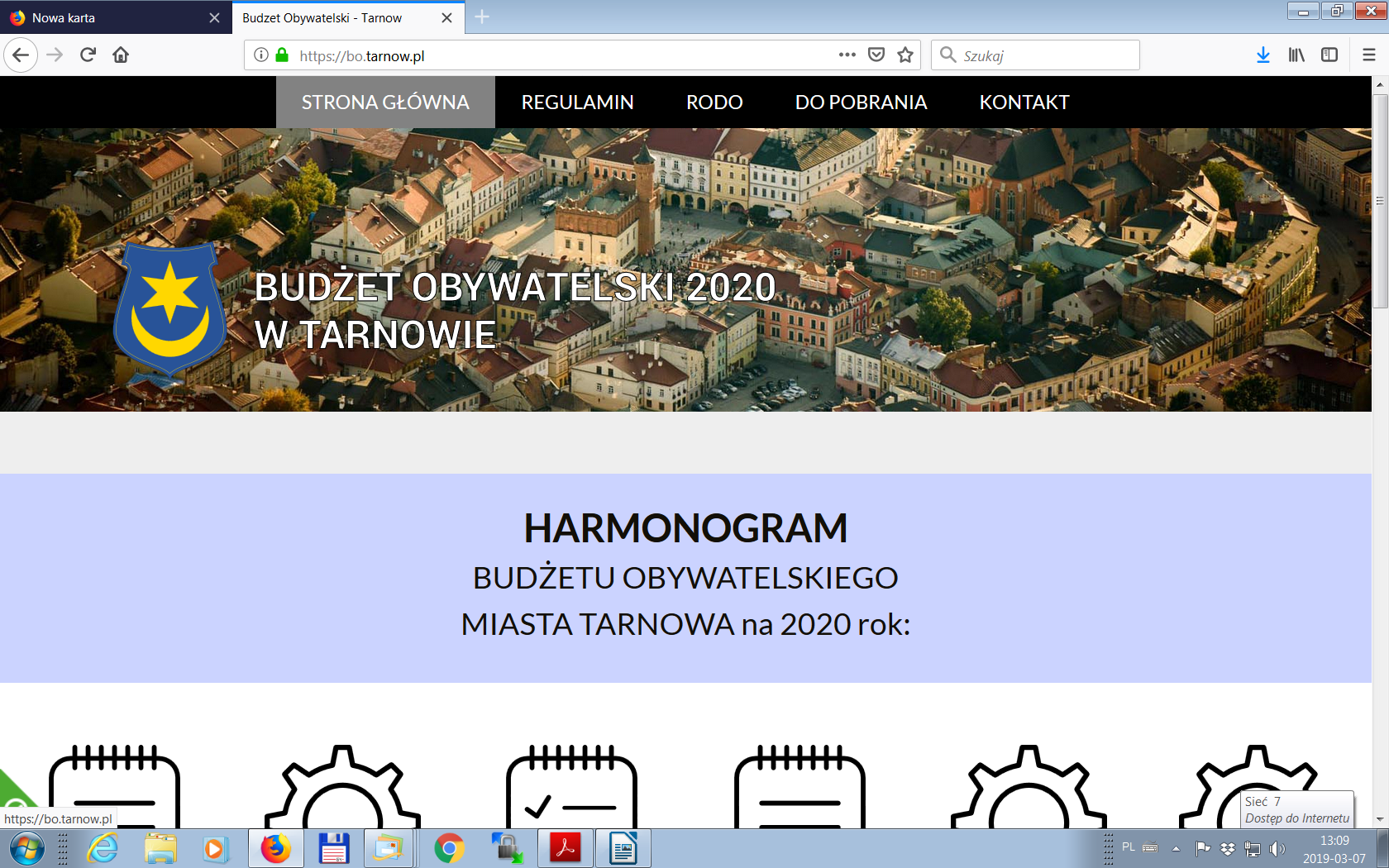Image resolution: width=1389 pixels, height=868 pixels.
Task: Show hidden system tray icons
Action: coord(1176,848)
